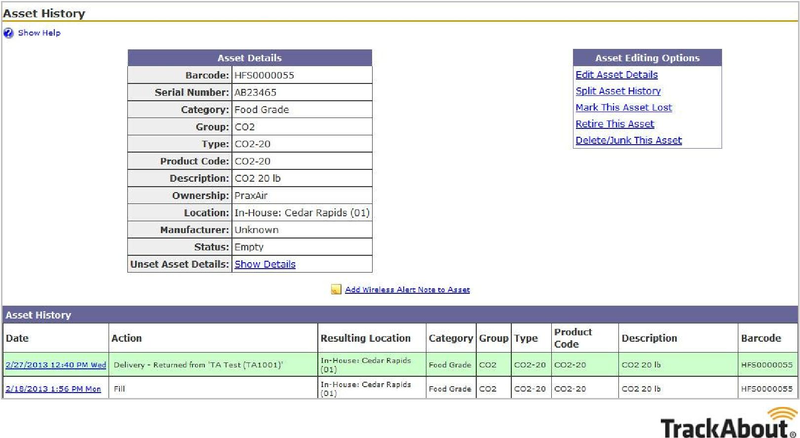Click the PraxAir ownership value
The width and height of the screenshot is (800, 438).
click(251, 196)
